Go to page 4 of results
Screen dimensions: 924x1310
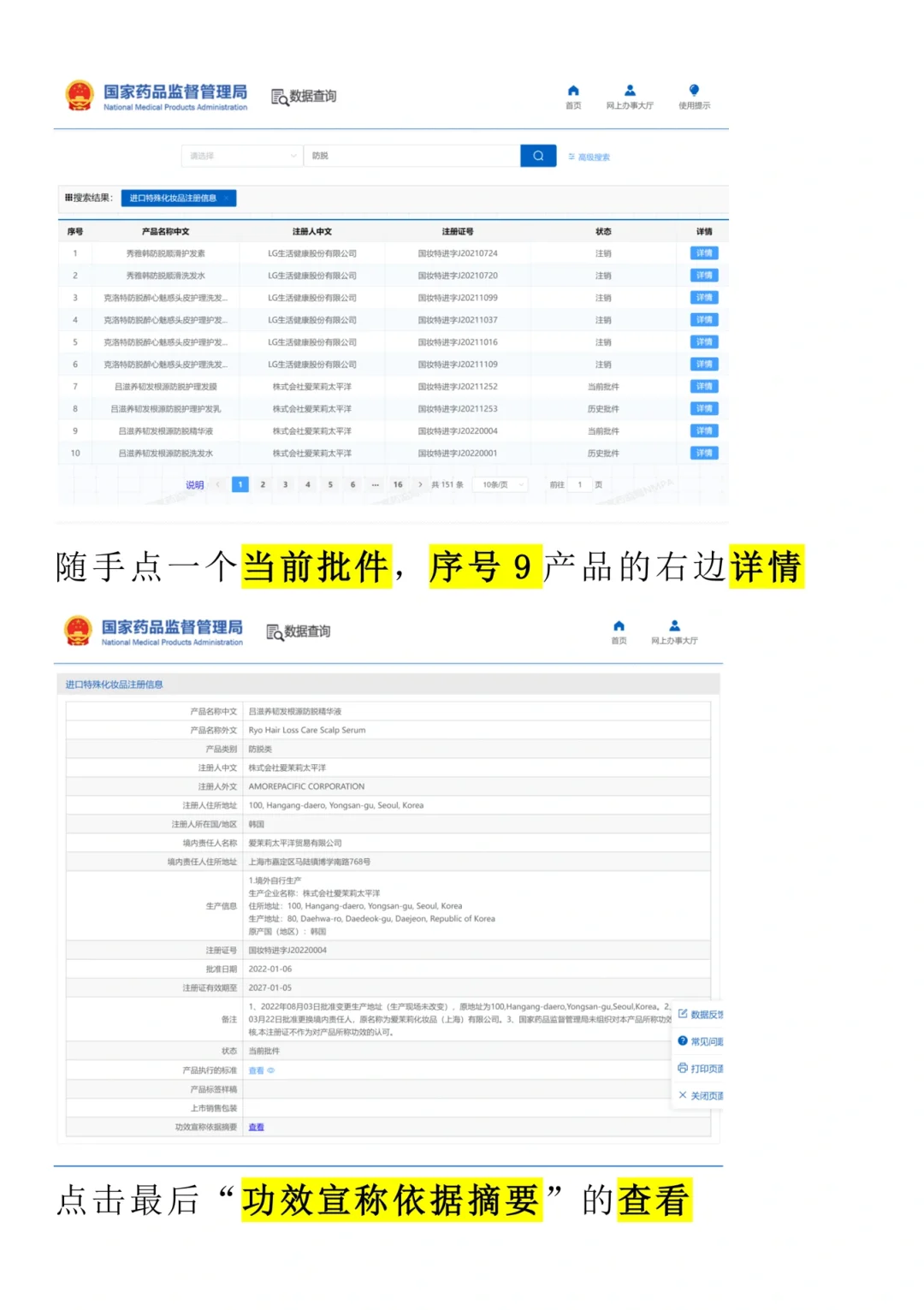tap(308, 484)
